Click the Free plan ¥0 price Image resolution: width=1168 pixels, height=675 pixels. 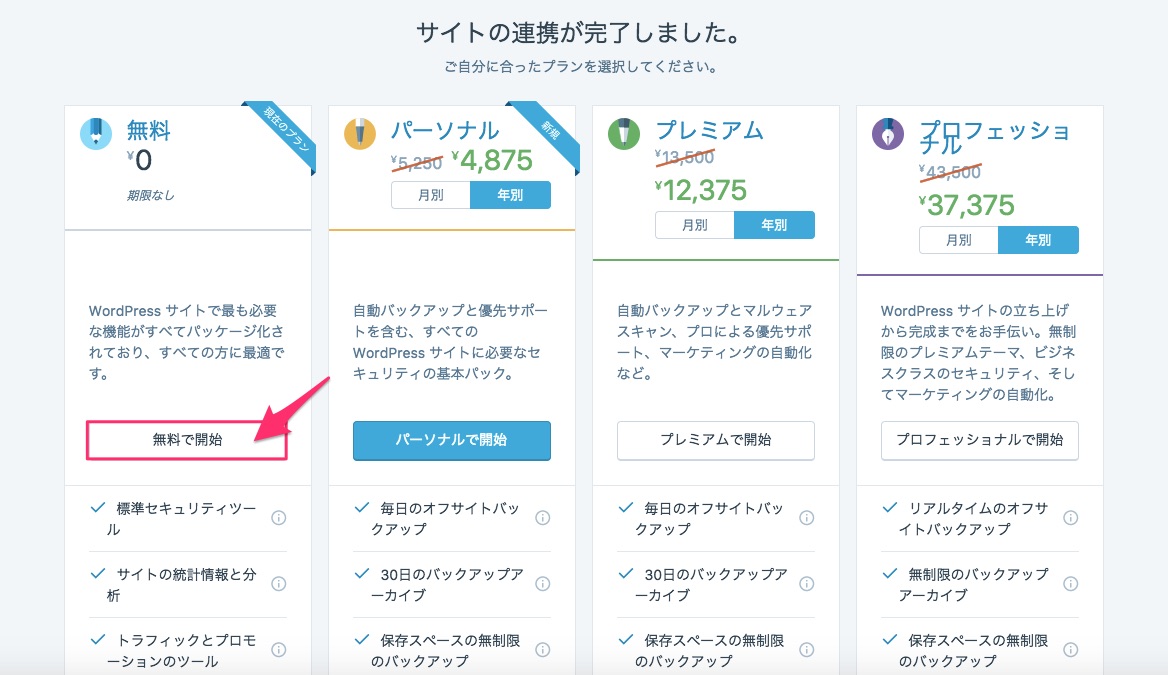coord(139,160)
